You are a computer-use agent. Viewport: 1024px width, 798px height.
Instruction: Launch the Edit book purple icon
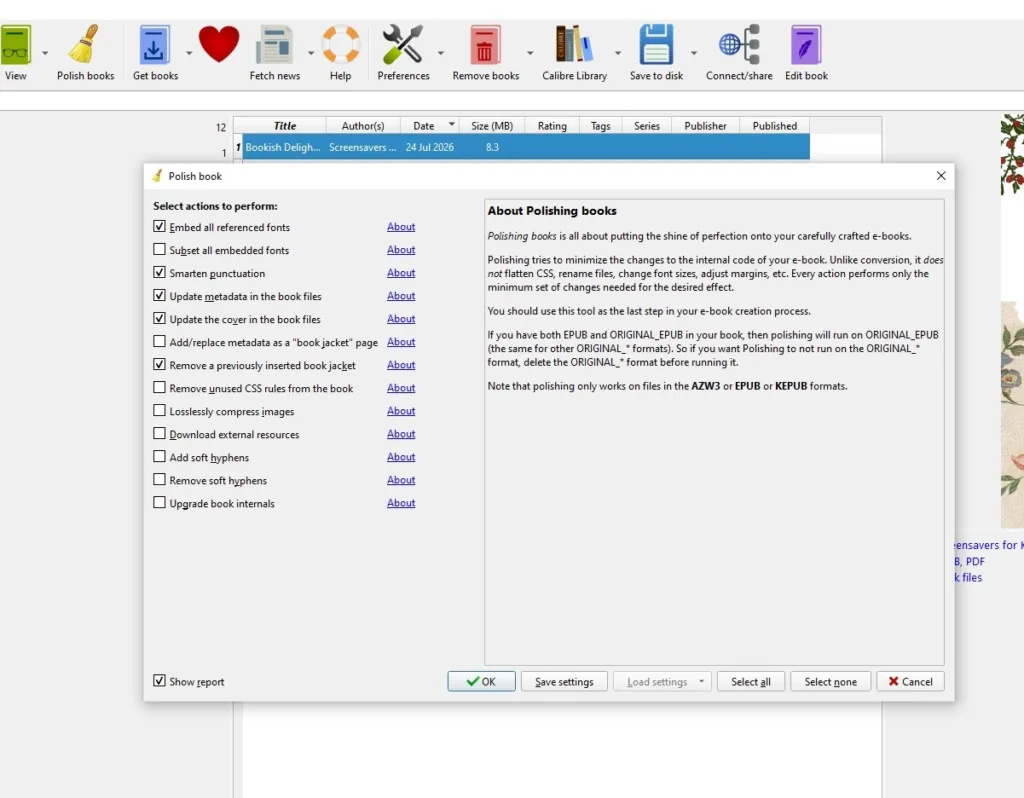point(806,44)
